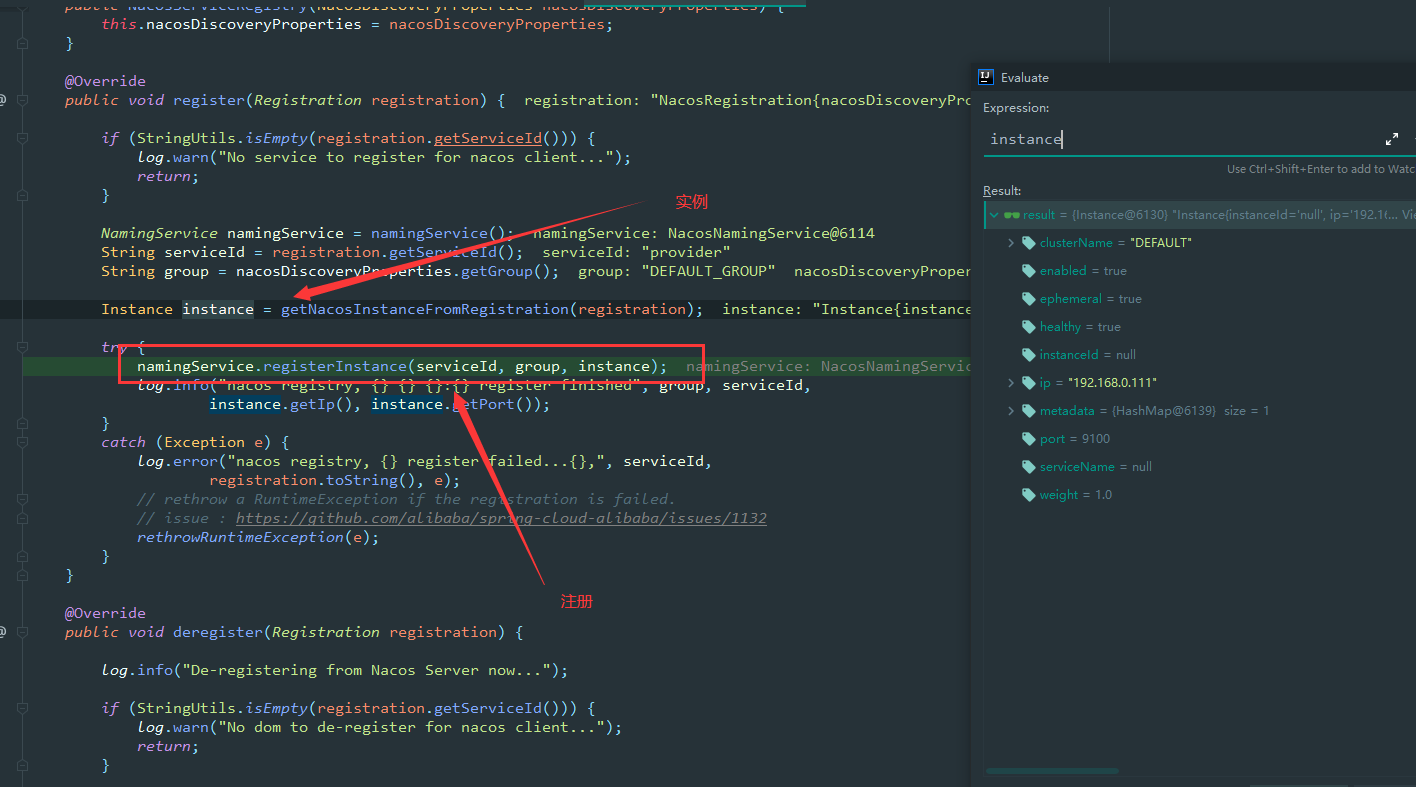The width and height of the screenshot is (1416, 787).
Task: Fold the deregister method in the gutter
Action: click(x=22, y=632)
